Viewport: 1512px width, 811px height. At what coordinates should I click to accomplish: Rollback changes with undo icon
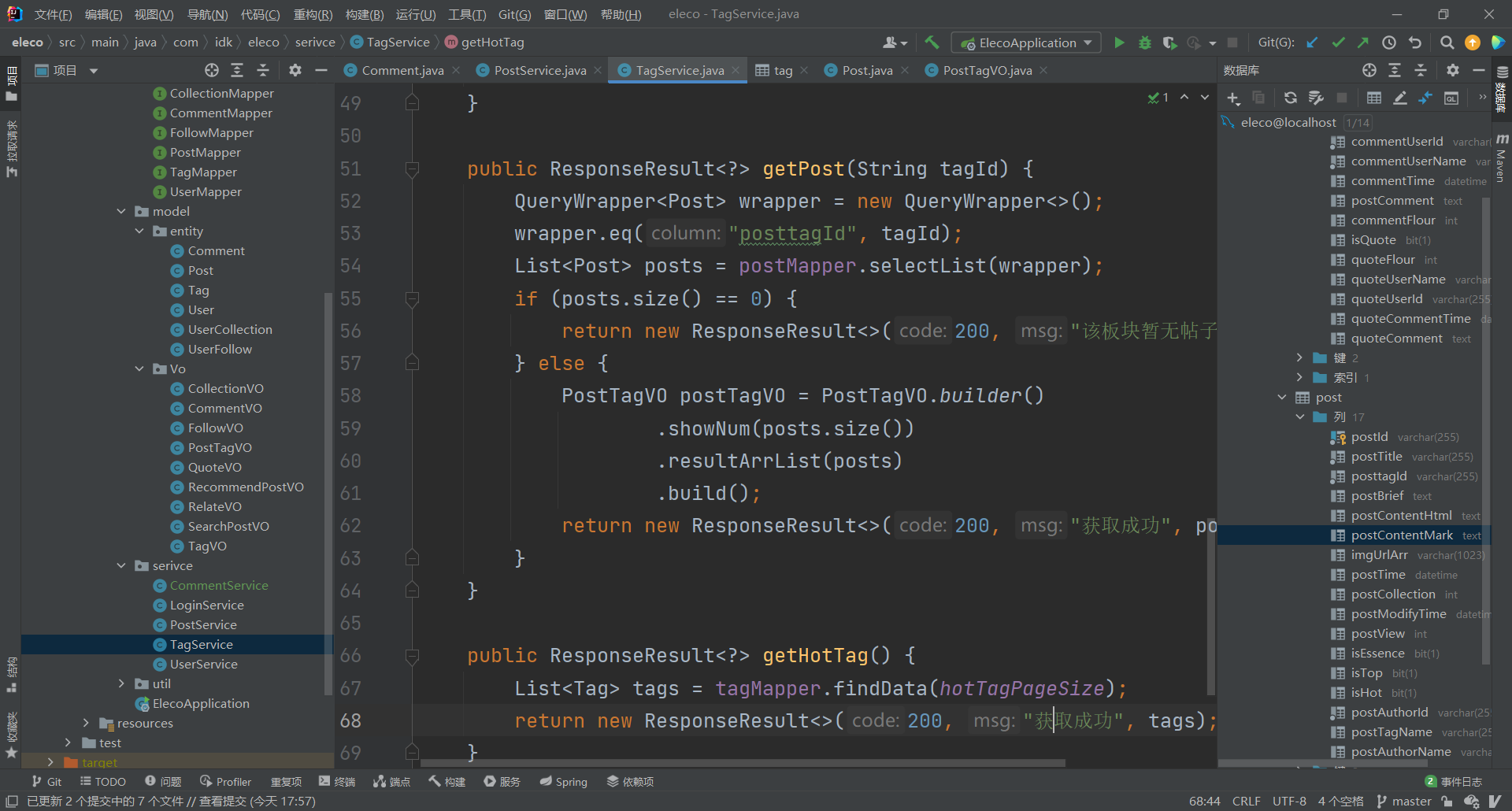[x=1415, y=43]
